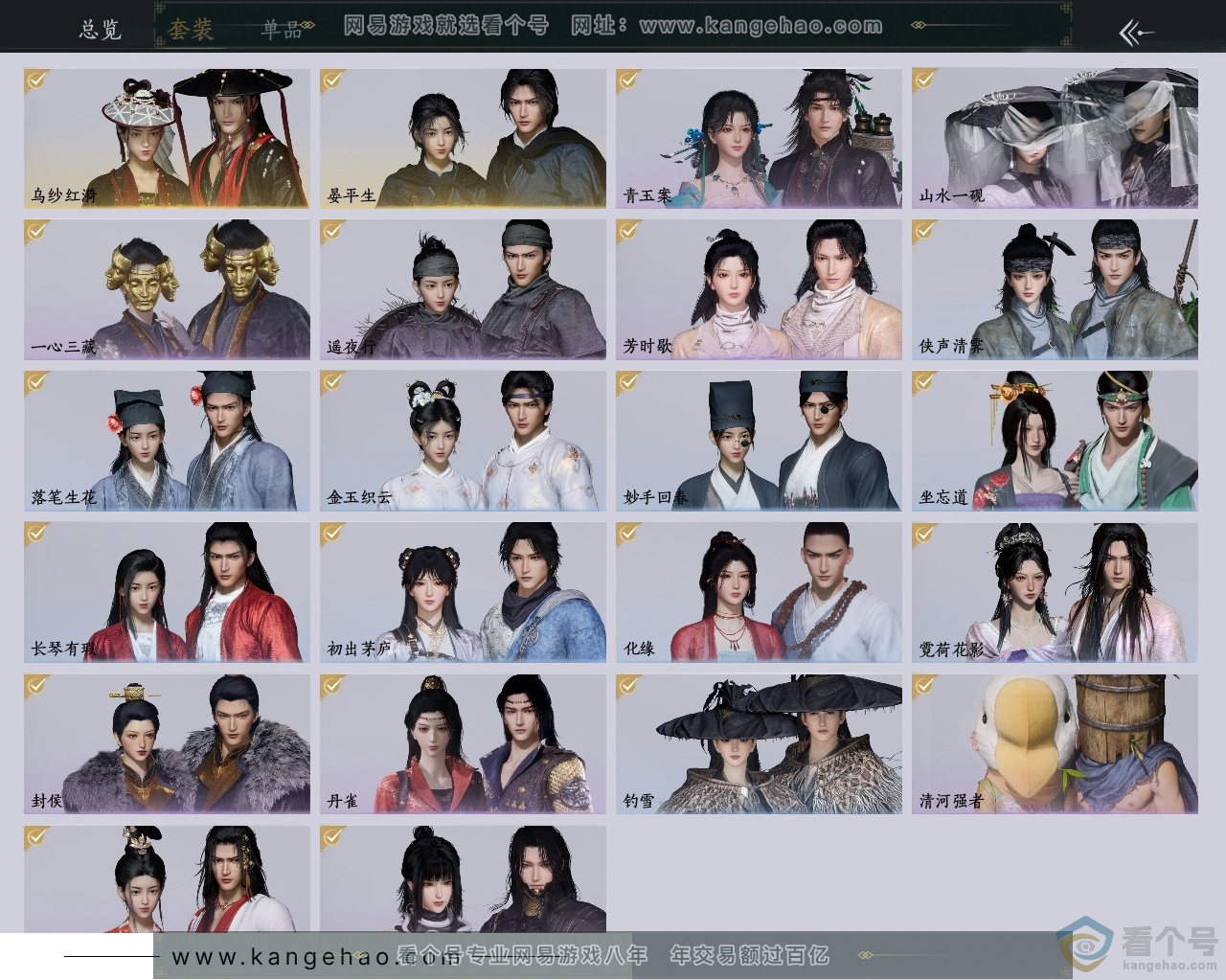View the 坐忘道 outfit thumbnail
This screenshot has width=1226, height=980.
tap(1055, 441)
